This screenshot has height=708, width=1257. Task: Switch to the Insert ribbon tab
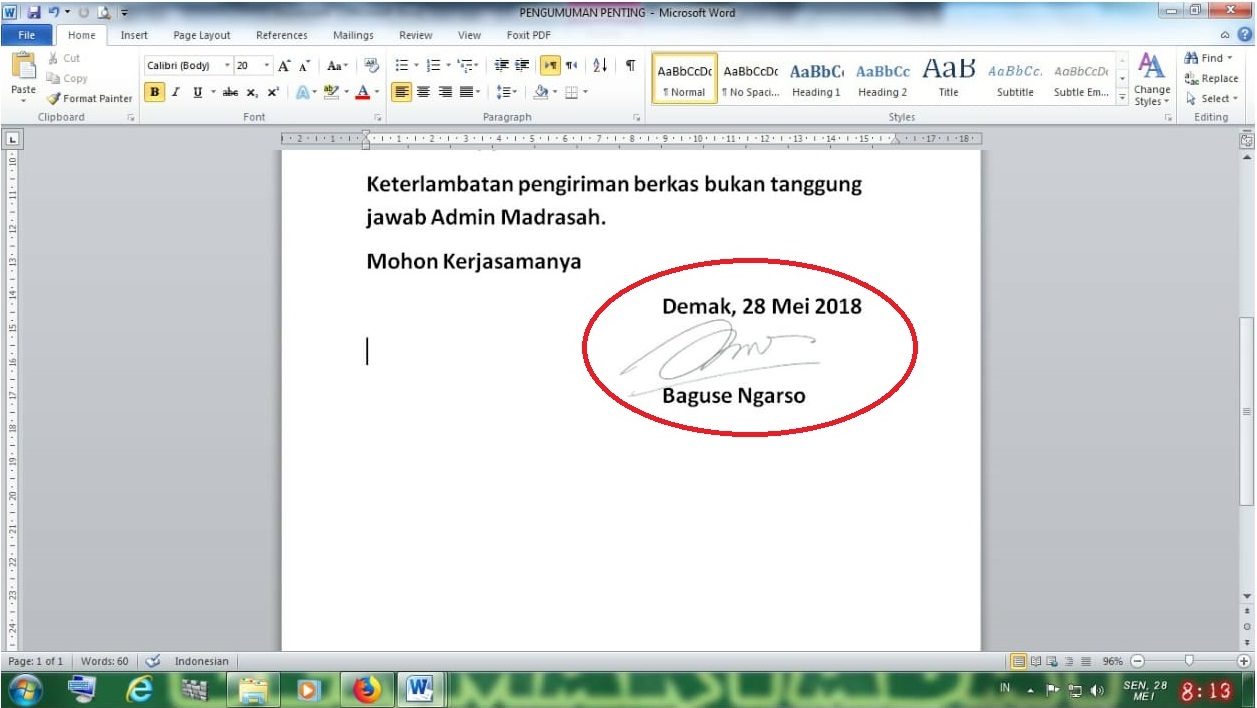click(x=133, y=34)
